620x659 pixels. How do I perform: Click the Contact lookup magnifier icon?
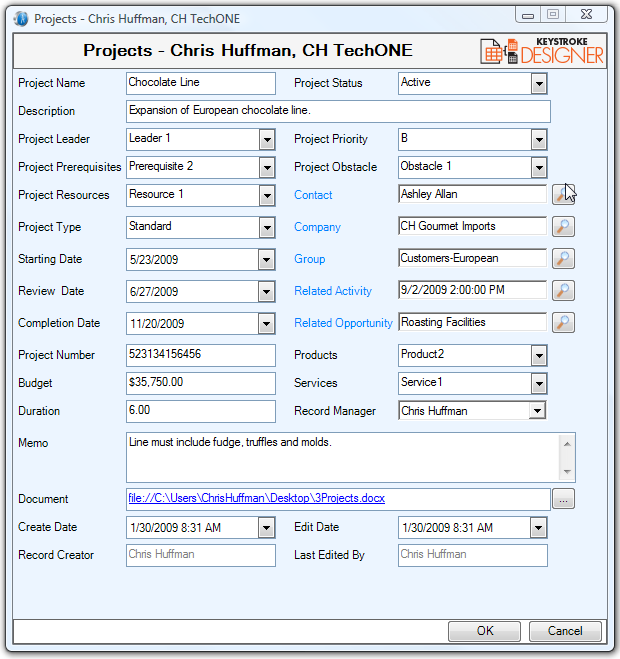click(563, 195)
